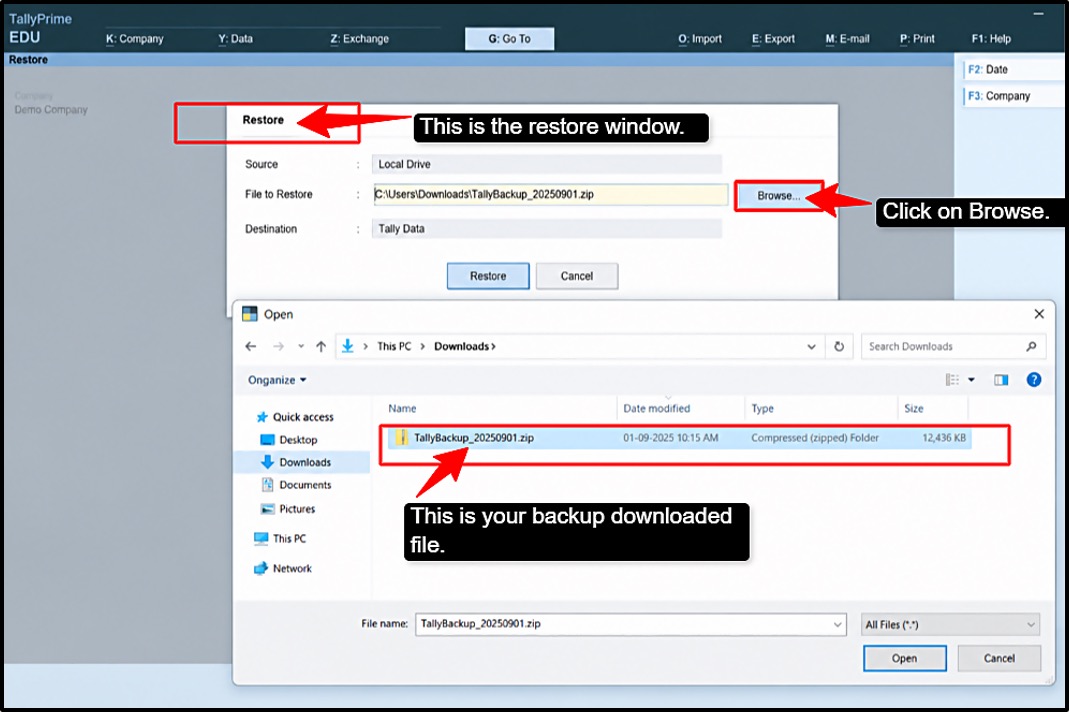Open the P: Print menu

[x=916, y=39]
